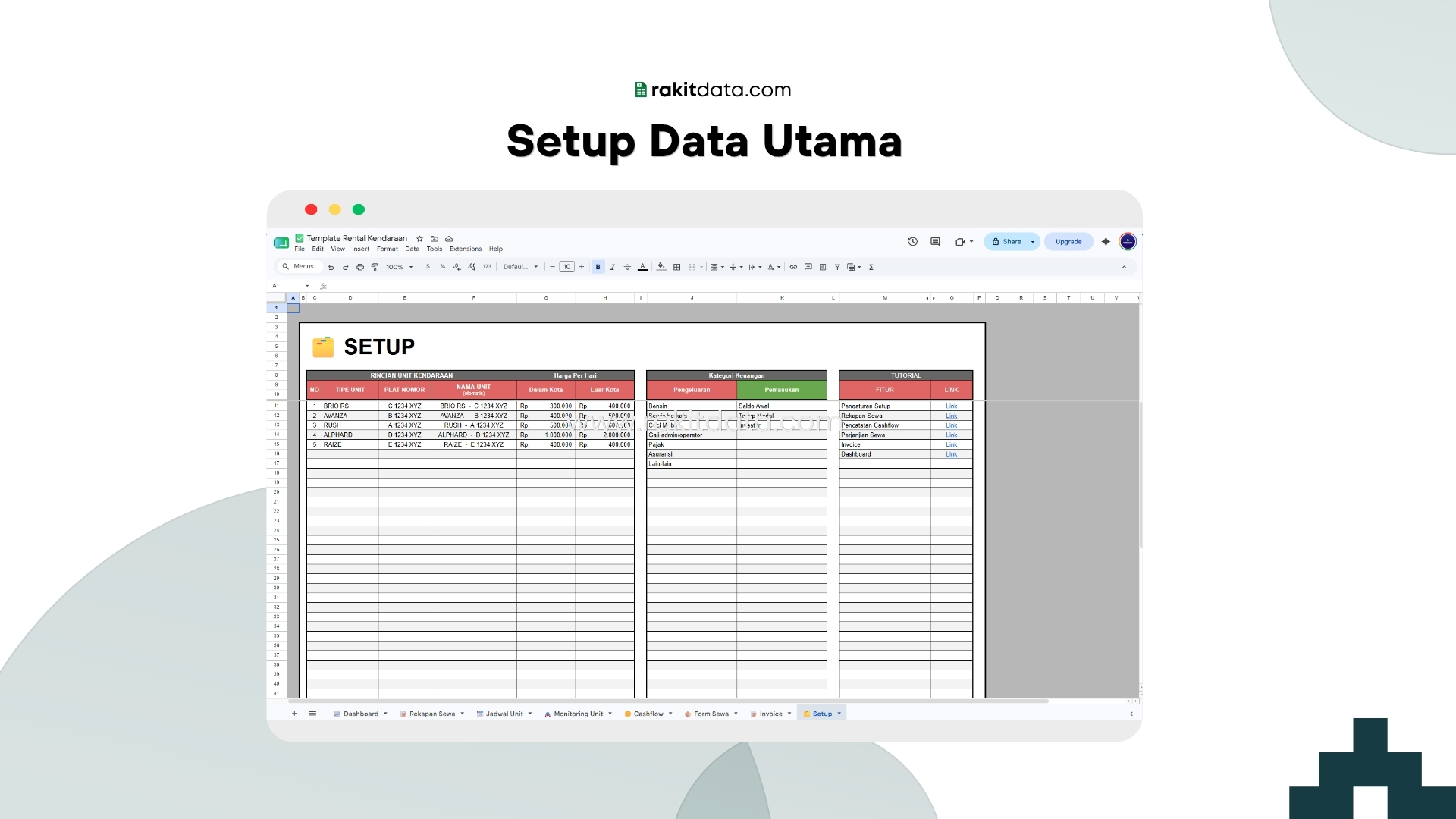Open the comments panel icon

(x=935, y=242)
